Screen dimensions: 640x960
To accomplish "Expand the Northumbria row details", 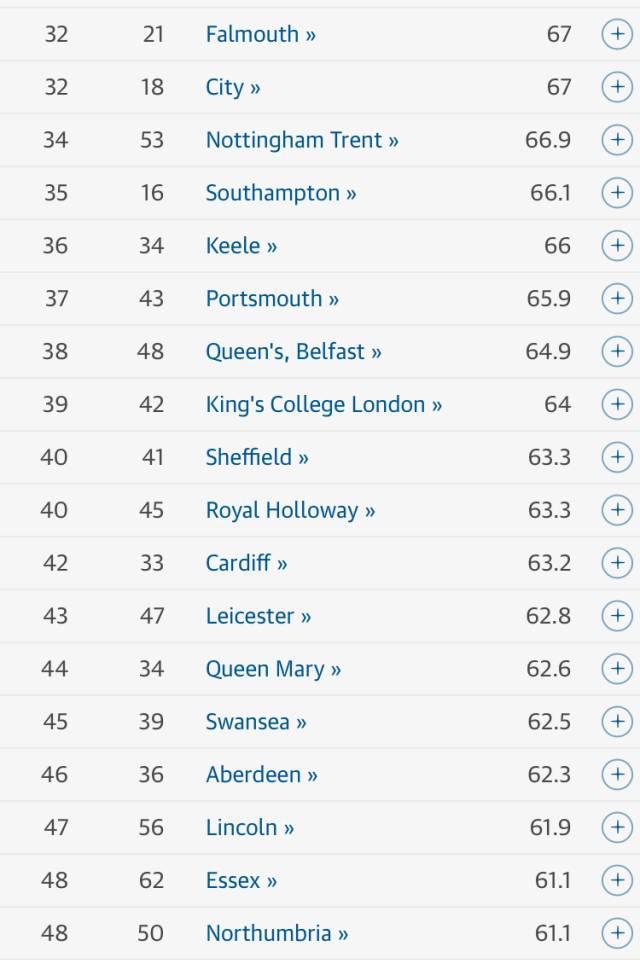I will [616, 934].
